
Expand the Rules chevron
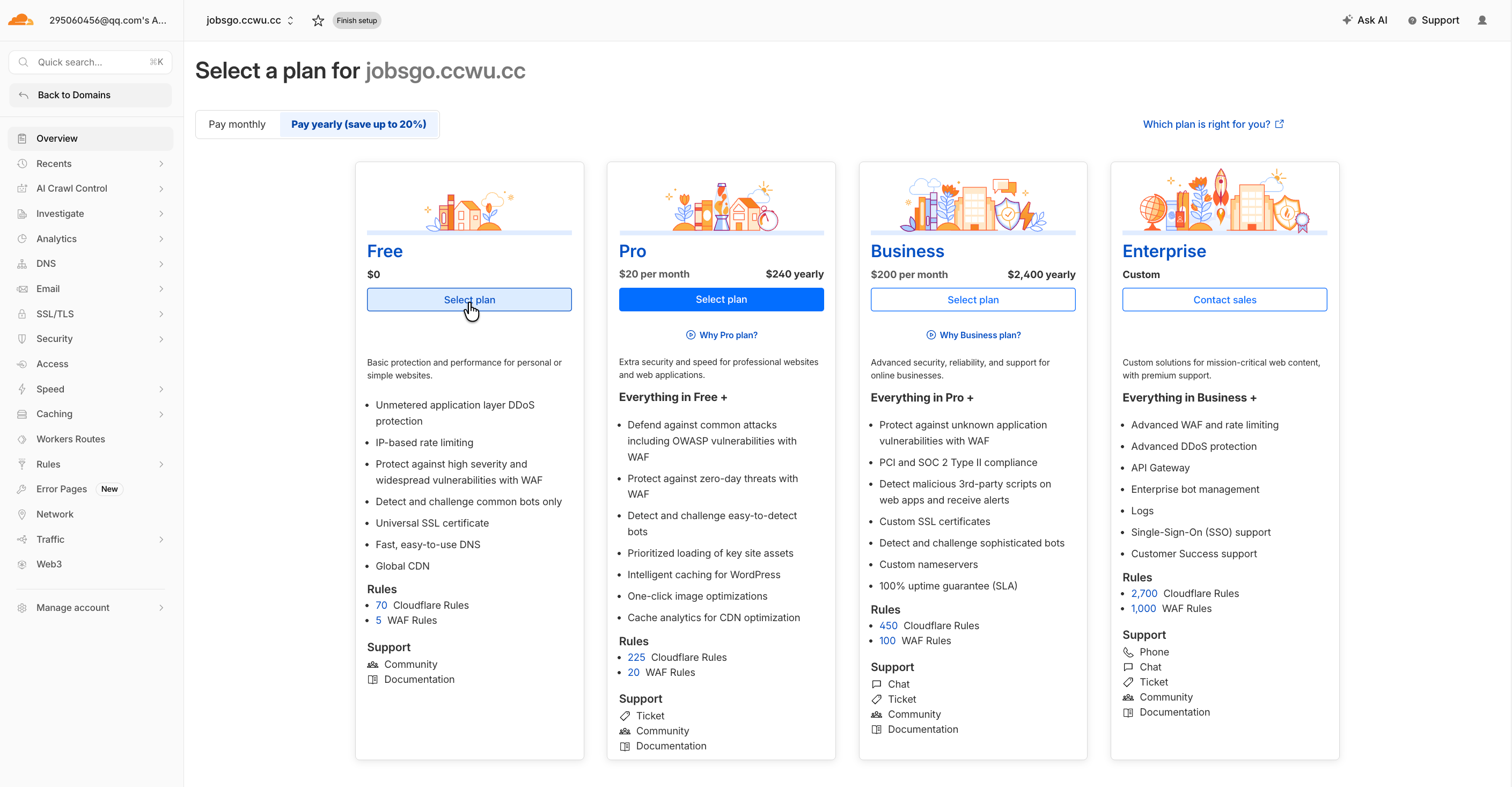point(162,464)
